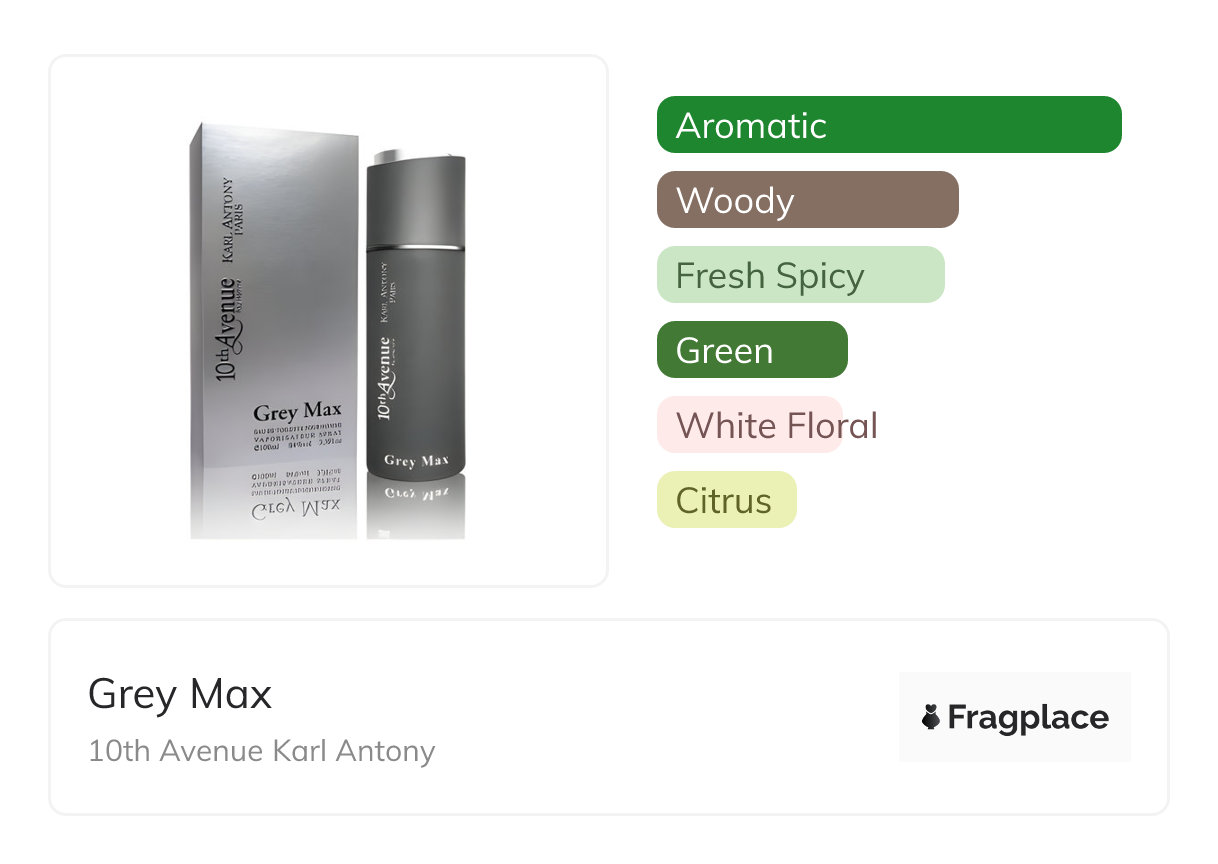The width and height of the screenshot is (1218, 864).
Task: Open the 10th Avenue Karl Antony brand link
Action: click(261, 750)
